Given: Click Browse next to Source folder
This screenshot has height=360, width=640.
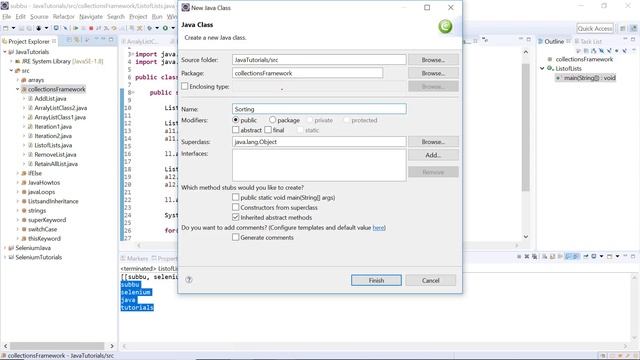Looking at the screenshot, I should pyautogui.click(x=433, y=60).
